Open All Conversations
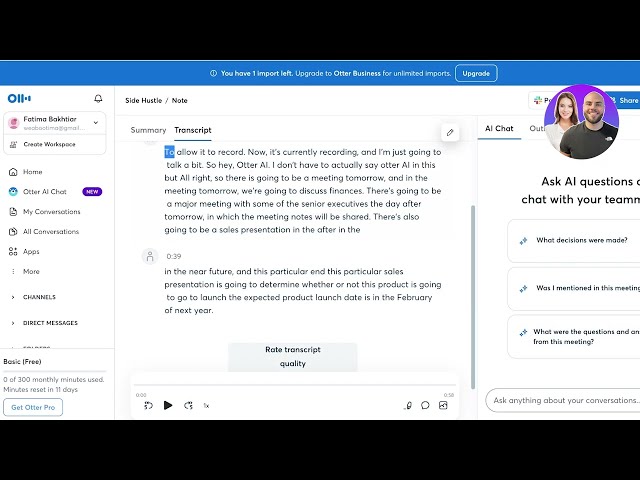Viewport: 640px width, 480px height. tap(51, 231)
